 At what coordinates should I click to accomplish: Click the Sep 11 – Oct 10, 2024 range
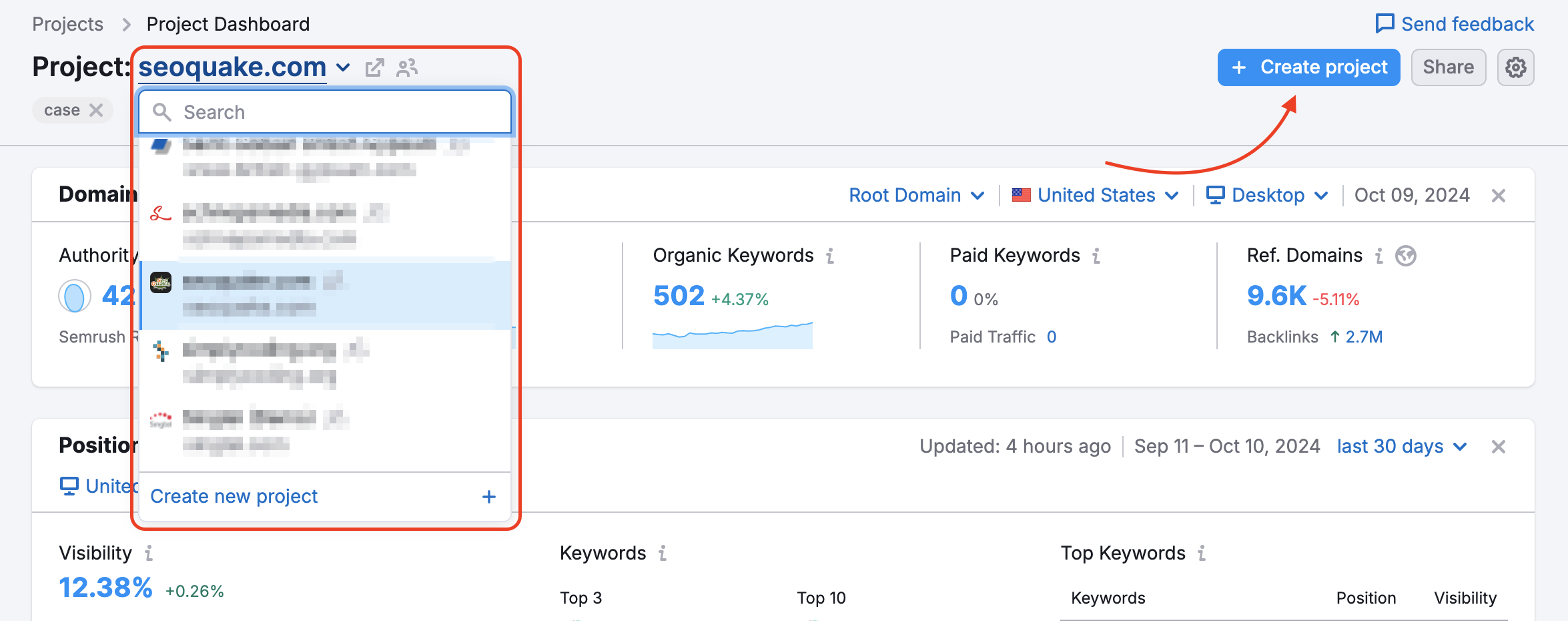pos(1227,447)
